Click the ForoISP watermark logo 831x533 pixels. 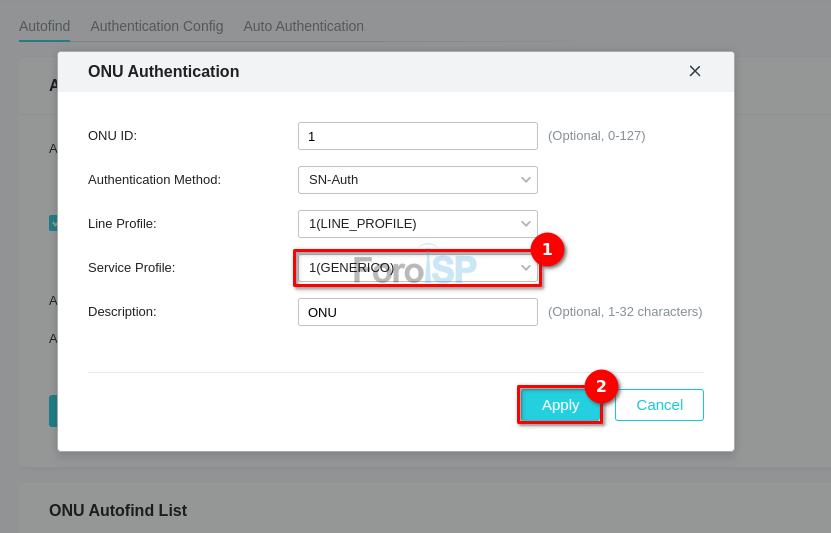point(415,269)
